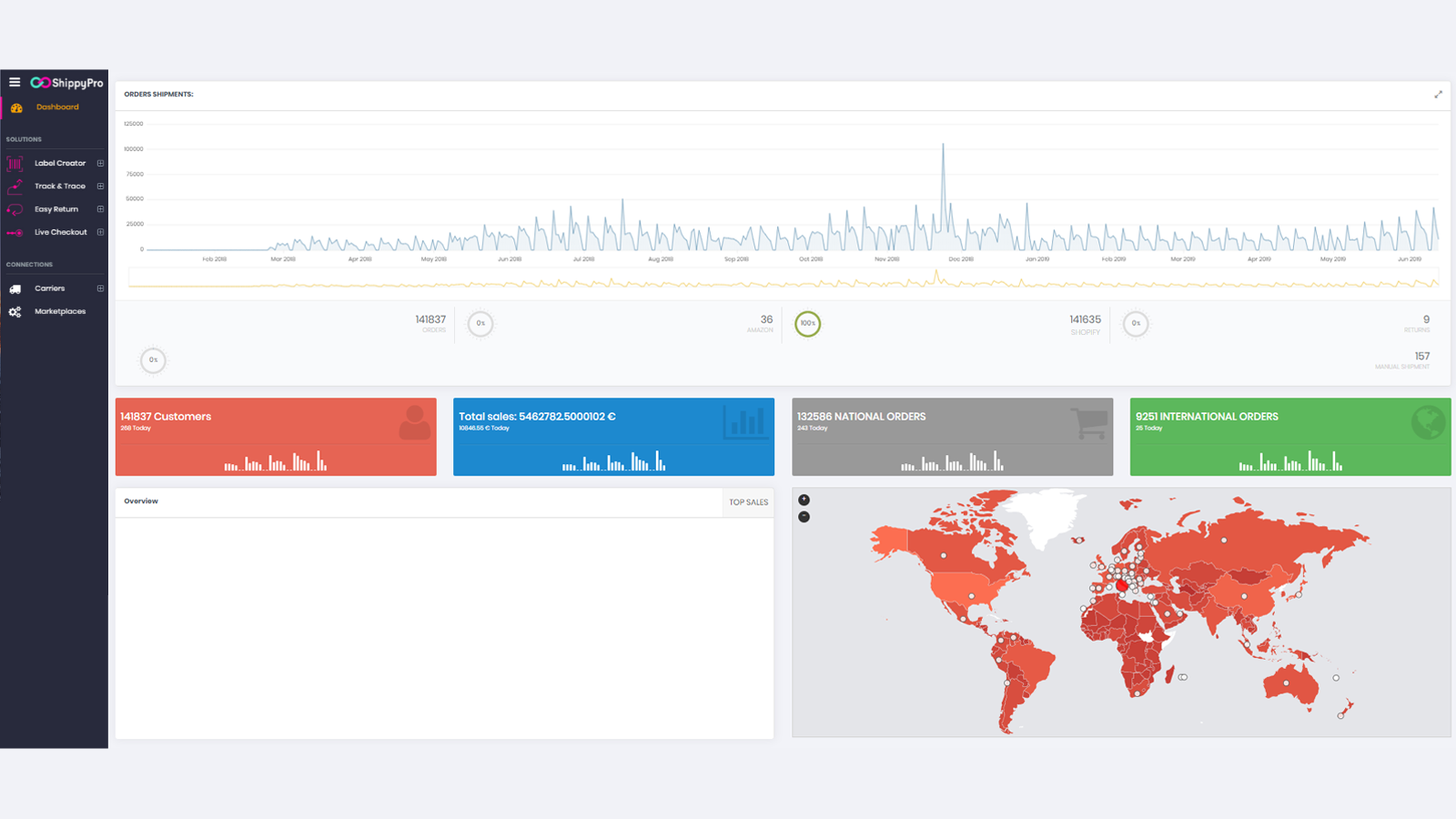Expand the Live Checkout submenu
Image resolution: width=1456 pixels, height=819 pixels.
pyautogui.click(x=100, y=232)
